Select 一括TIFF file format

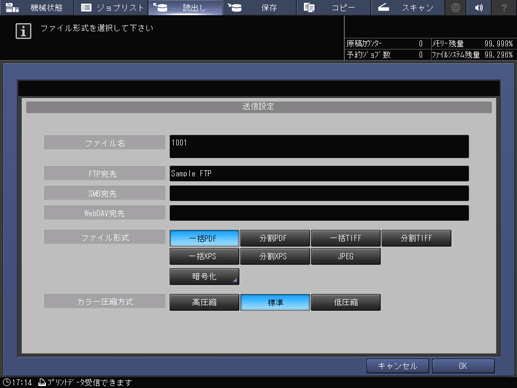(346, 238)
